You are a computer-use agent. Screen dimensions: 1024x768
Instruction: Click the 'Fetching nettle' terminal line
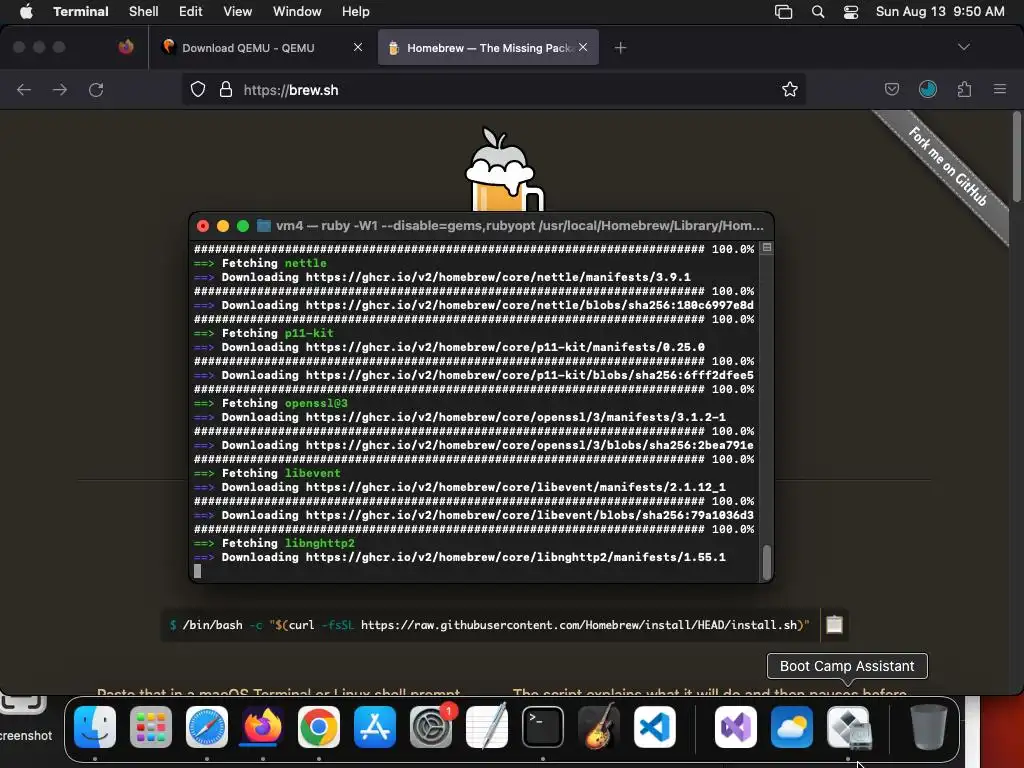[x=260, y=263]
